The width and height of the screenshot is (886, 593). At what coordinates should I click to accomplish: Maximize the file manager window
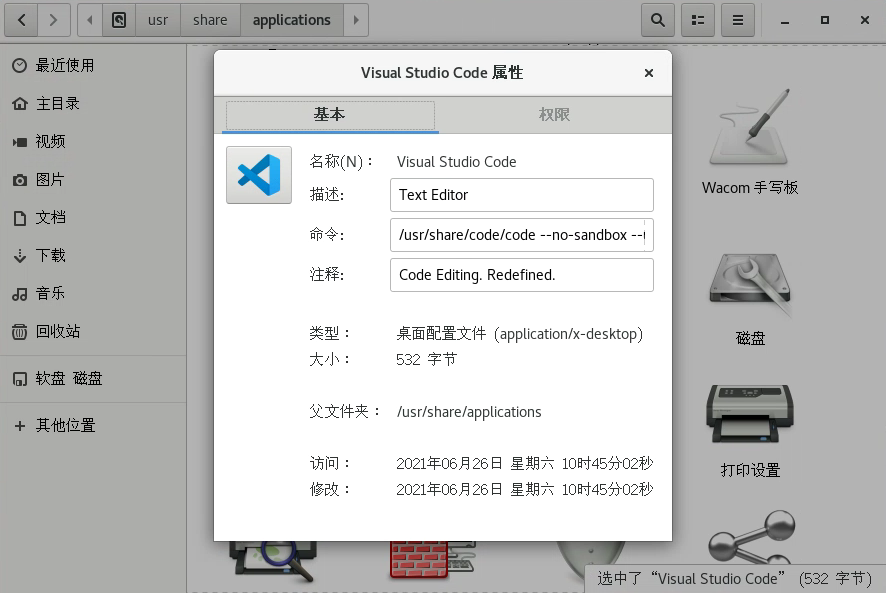(824, 20)
